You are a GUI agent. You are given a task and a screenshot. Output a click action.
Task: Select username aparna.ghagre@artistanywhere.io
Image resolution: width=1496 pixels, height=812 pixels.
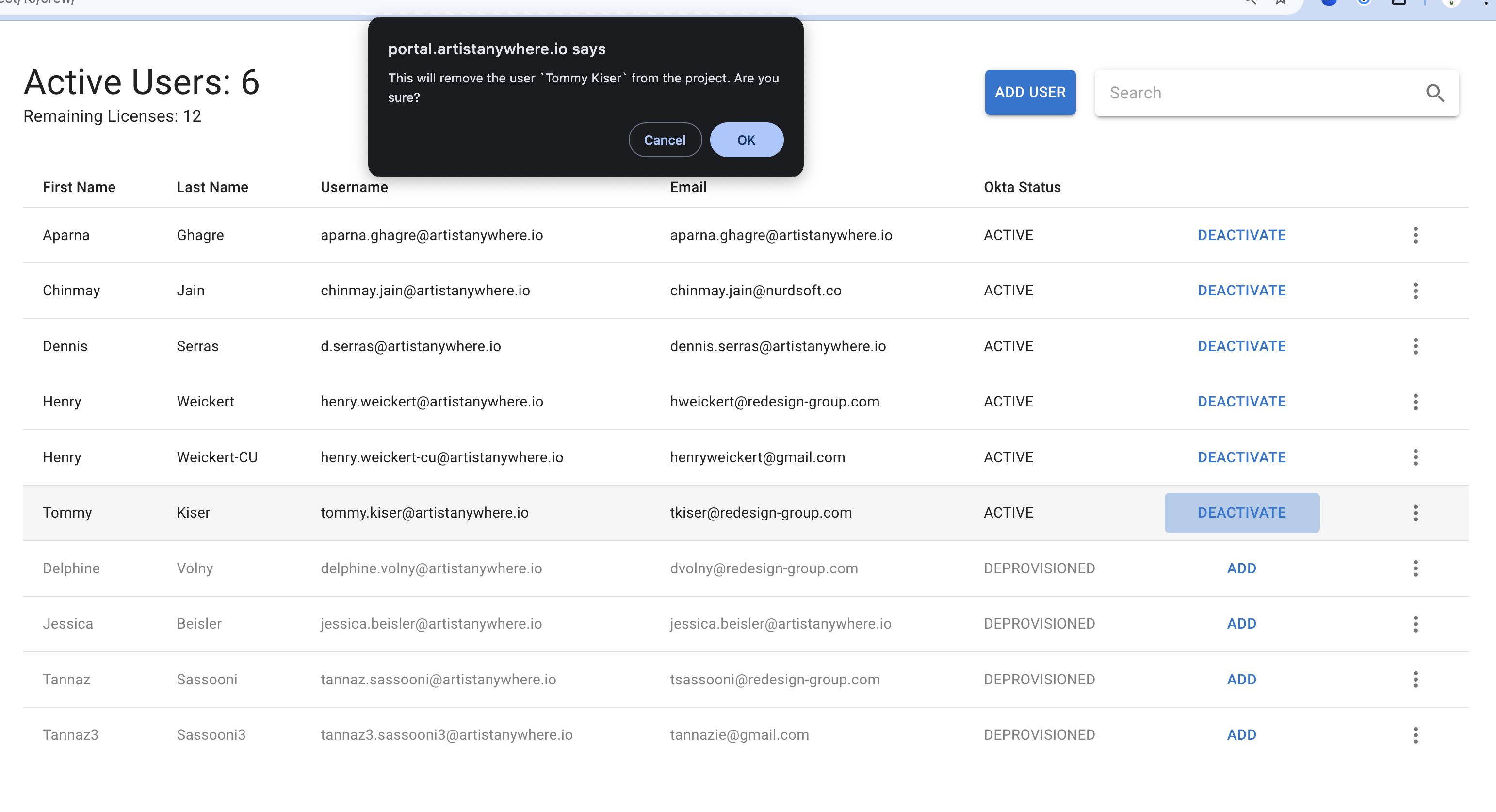click(x=432, y=235)
